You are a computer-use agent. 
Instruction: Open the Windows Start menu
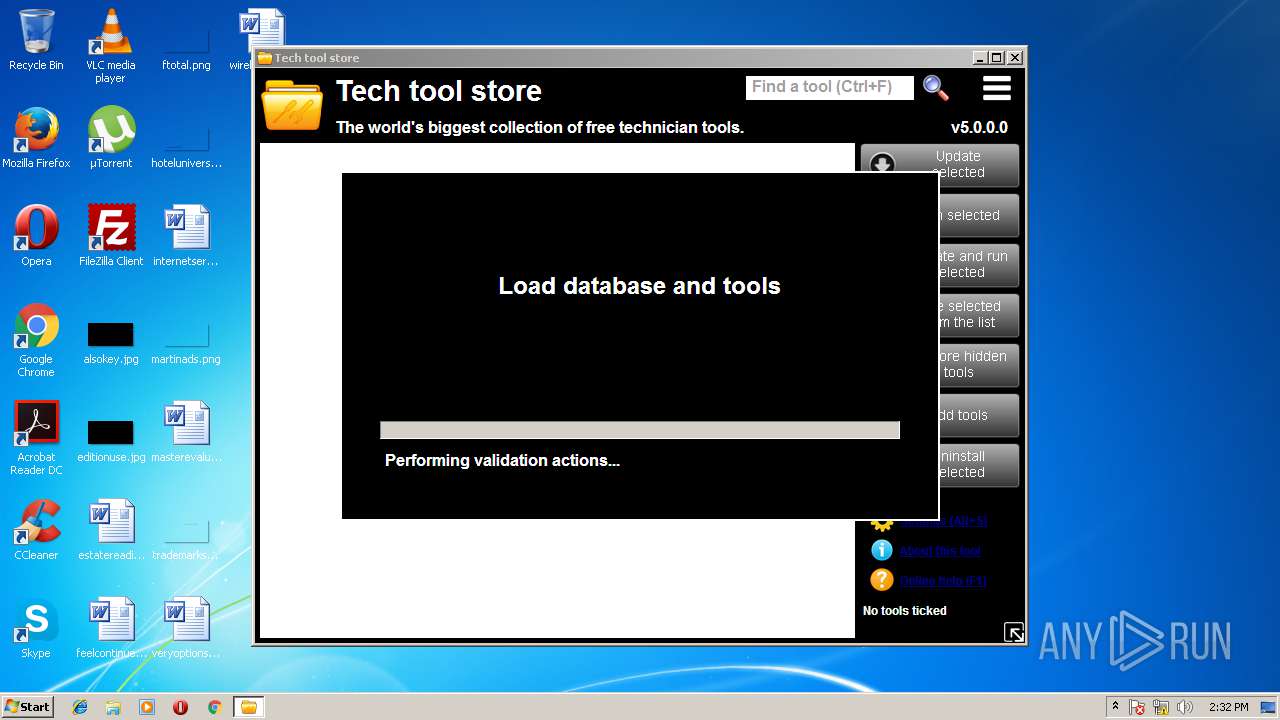click(x=27, y=707)
